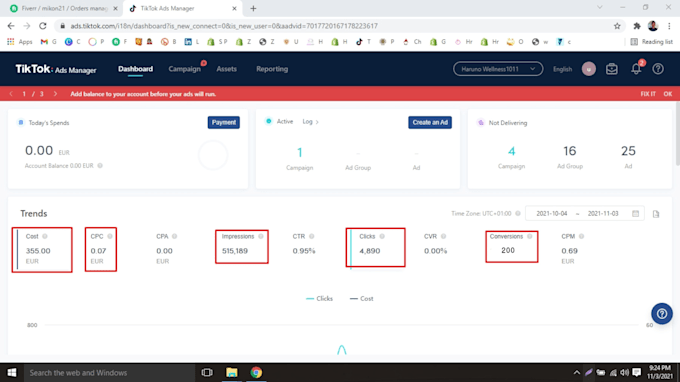Open a new Chrome tab
The height and width of the screenshot is (382, 680).
click(253, 8)
